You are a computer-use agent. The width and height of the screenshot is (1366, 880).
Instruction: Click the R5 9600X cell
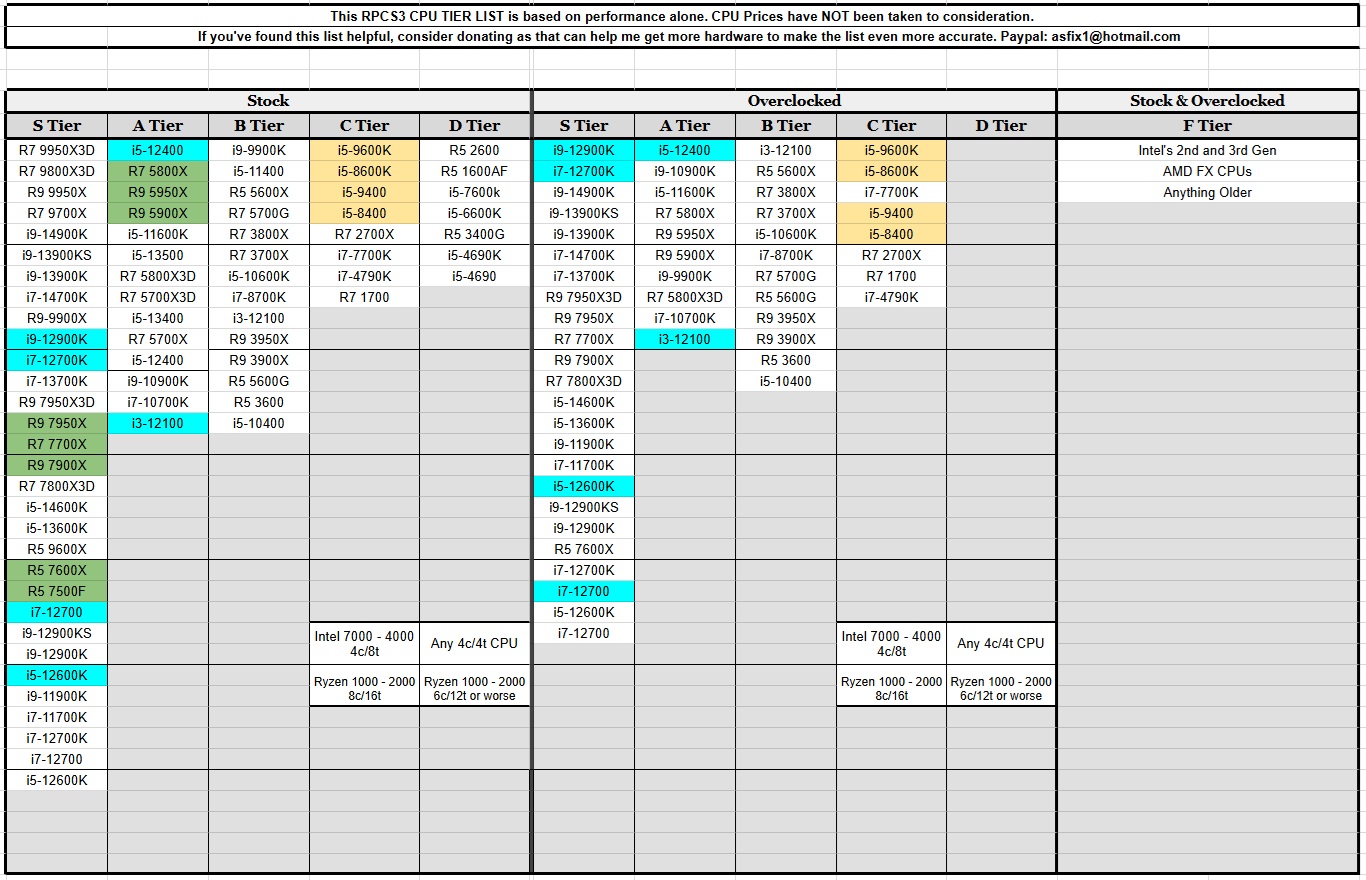(x=57, y=549)
